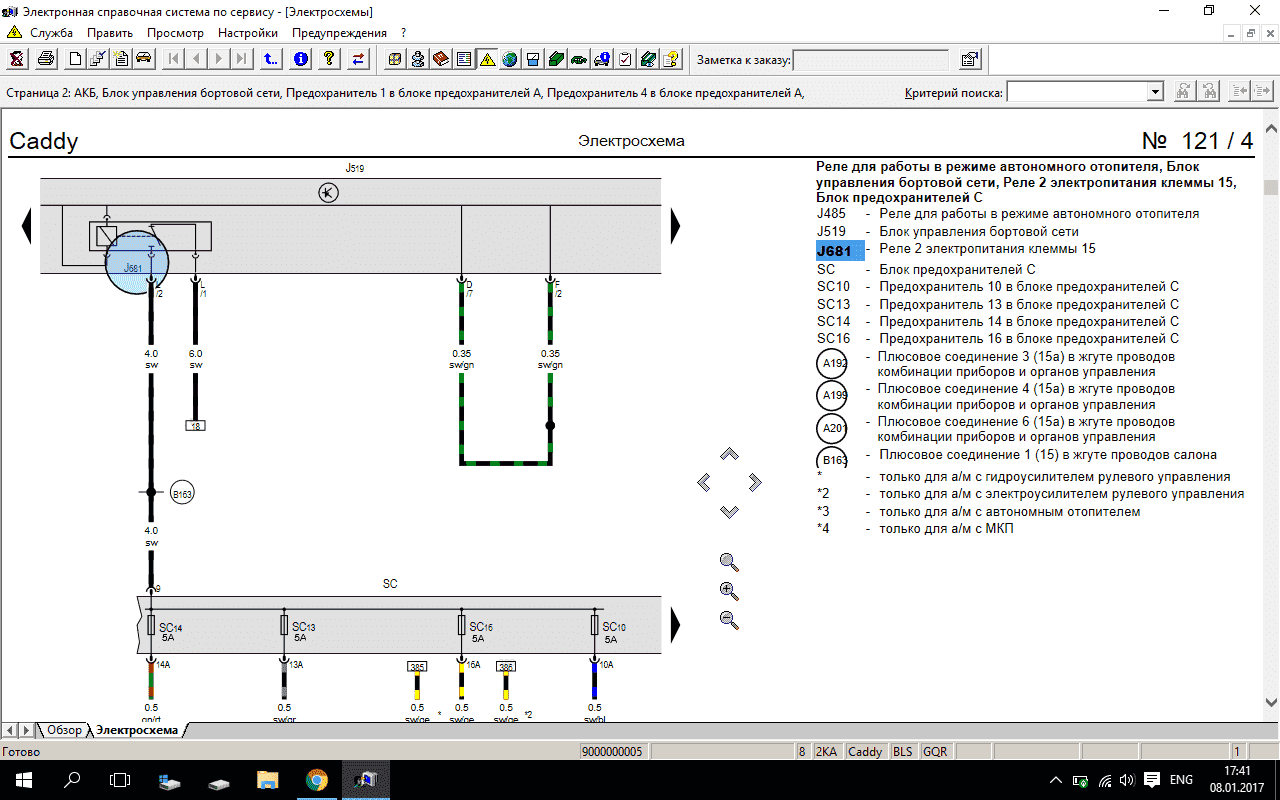Viewport: 1280px width, 800px height.
Task: Click the printer icon in the toolbar
Action: tap(46, 59)
